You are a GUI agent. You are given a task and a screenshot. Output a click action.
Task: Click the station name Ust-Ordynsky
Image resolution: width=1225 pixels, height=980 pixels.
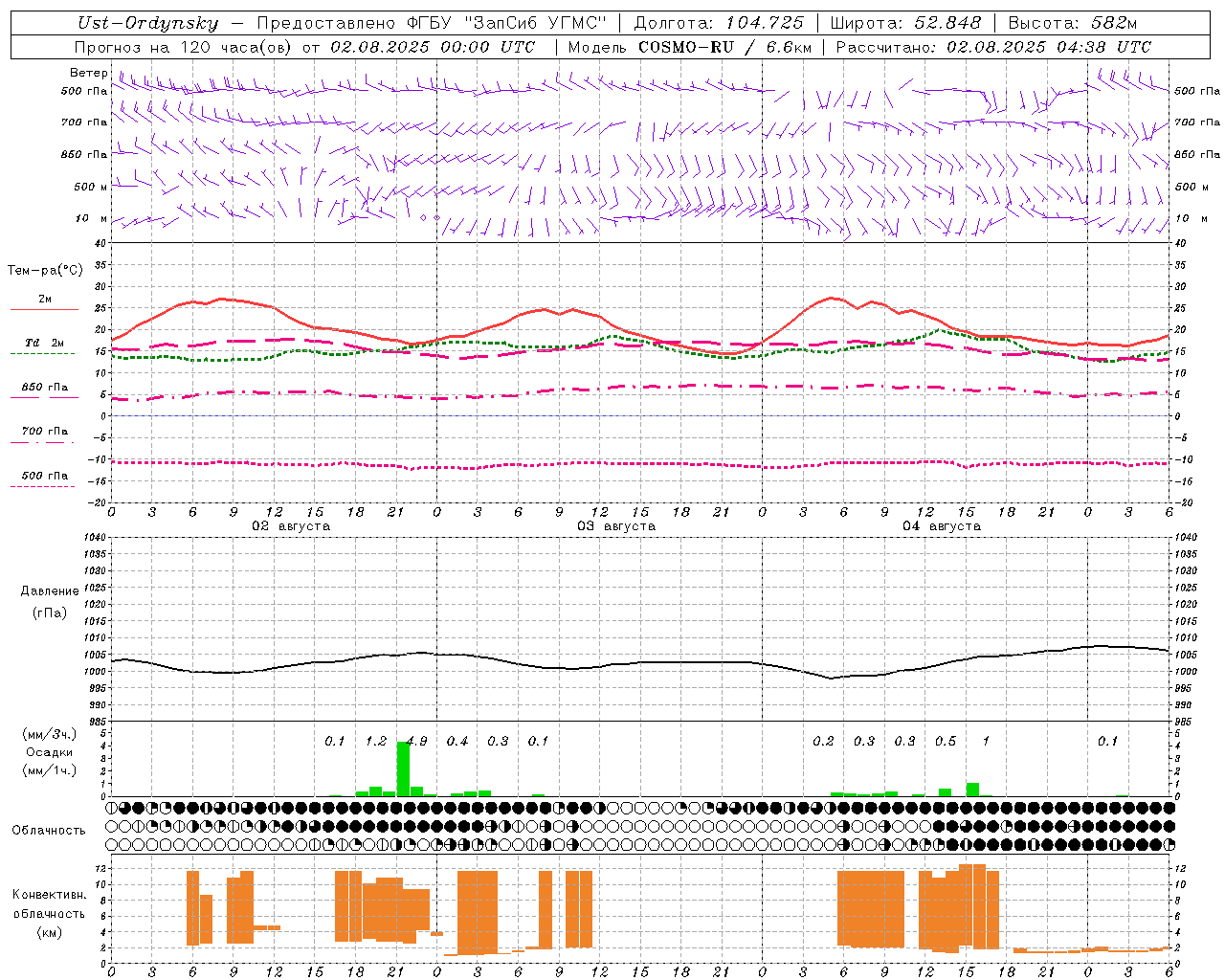[148, 24]
